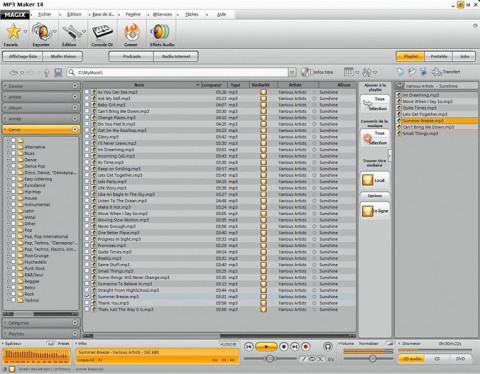Screen dimensions: 480x374
Task: Check the Alternative genre checkbox
Action: (13, 147)
